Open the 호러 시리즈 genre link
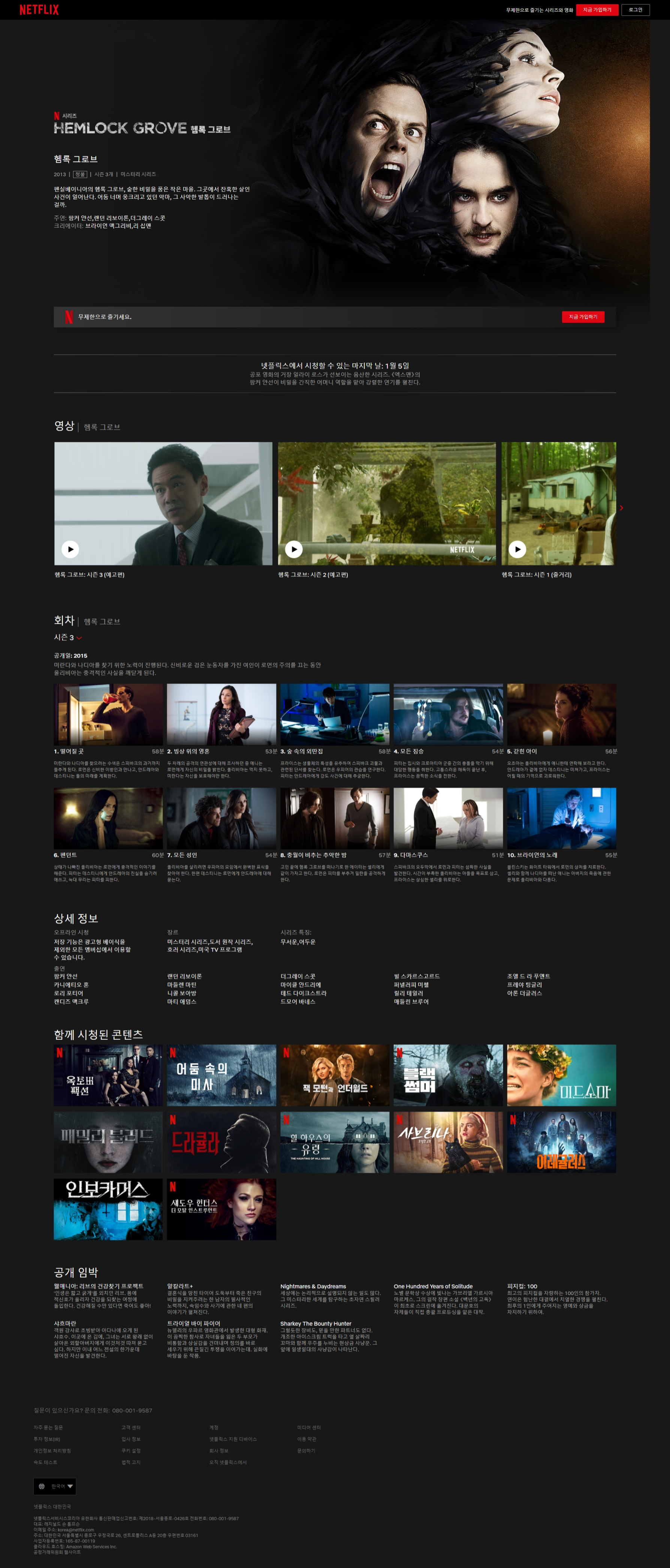670x1568 pixels. pos(182,949)
